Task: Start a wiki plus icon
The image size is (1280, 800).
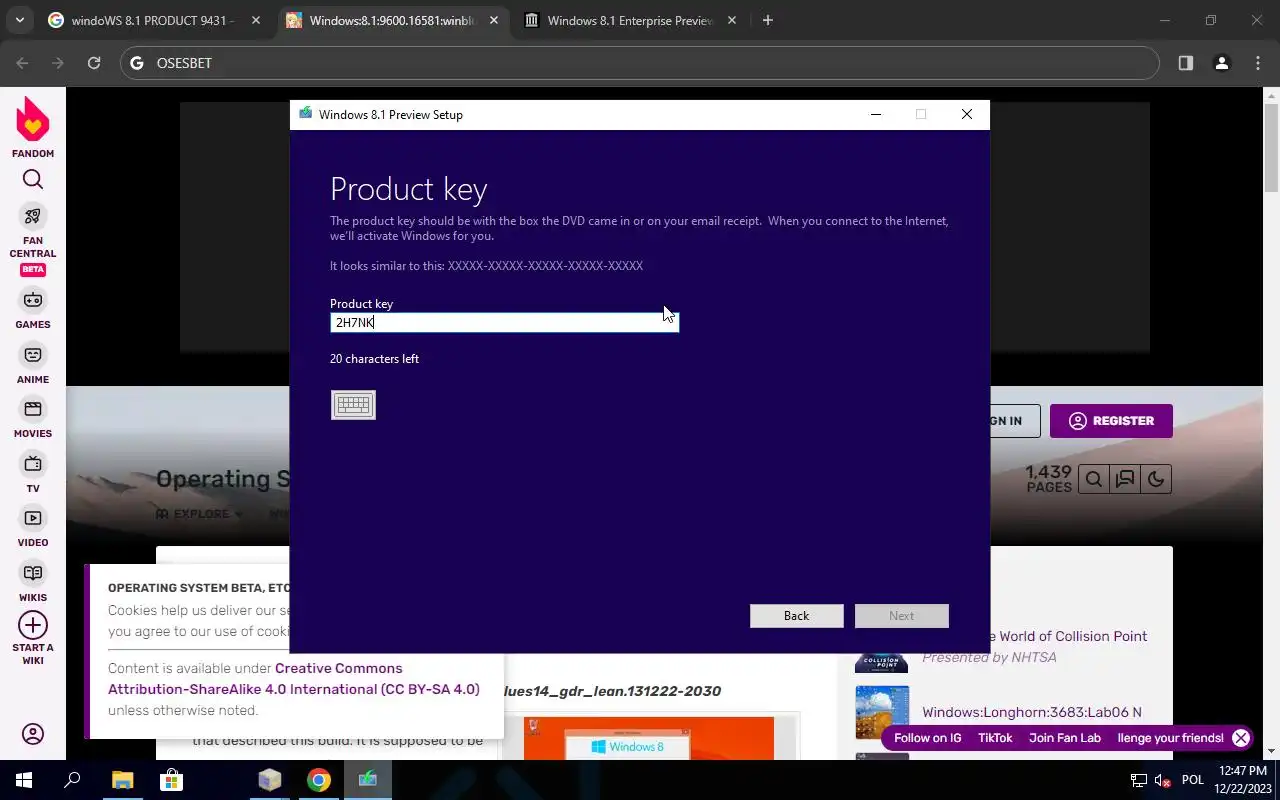Action: pos(33,625)
